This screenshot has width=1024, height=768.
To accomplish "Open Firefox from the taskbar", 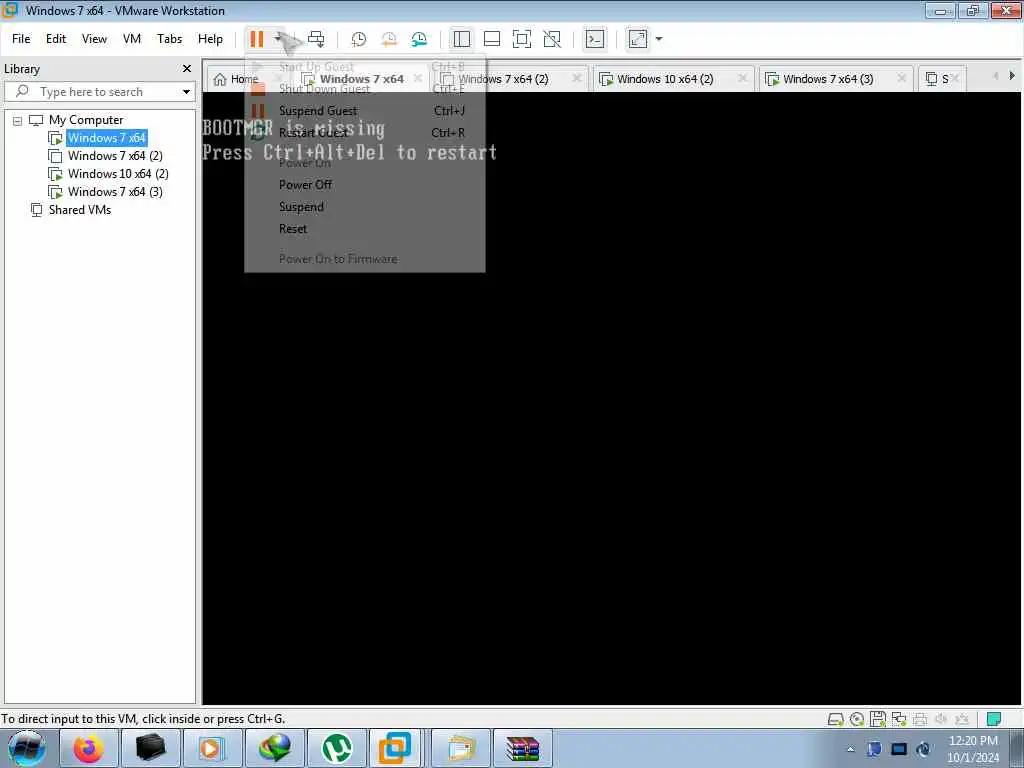I will [88, 749].
